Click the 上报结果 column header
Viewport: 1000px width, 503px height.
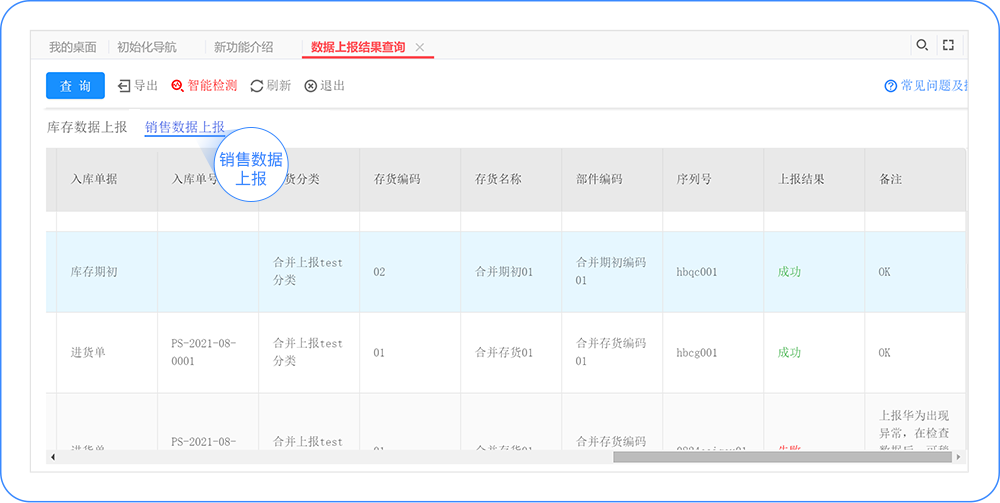tap(801, 179)
